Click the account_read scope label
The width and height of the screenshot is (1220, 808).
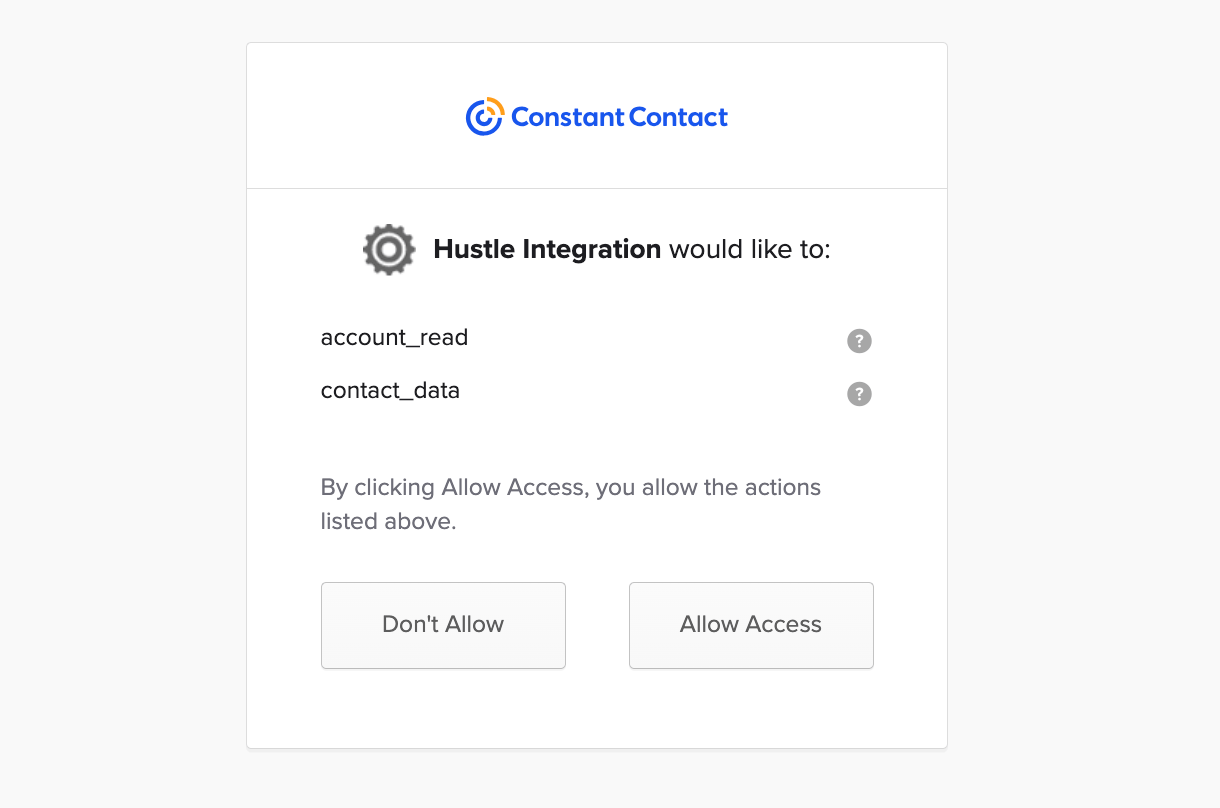pyautogui.click(x=394, y=337)
